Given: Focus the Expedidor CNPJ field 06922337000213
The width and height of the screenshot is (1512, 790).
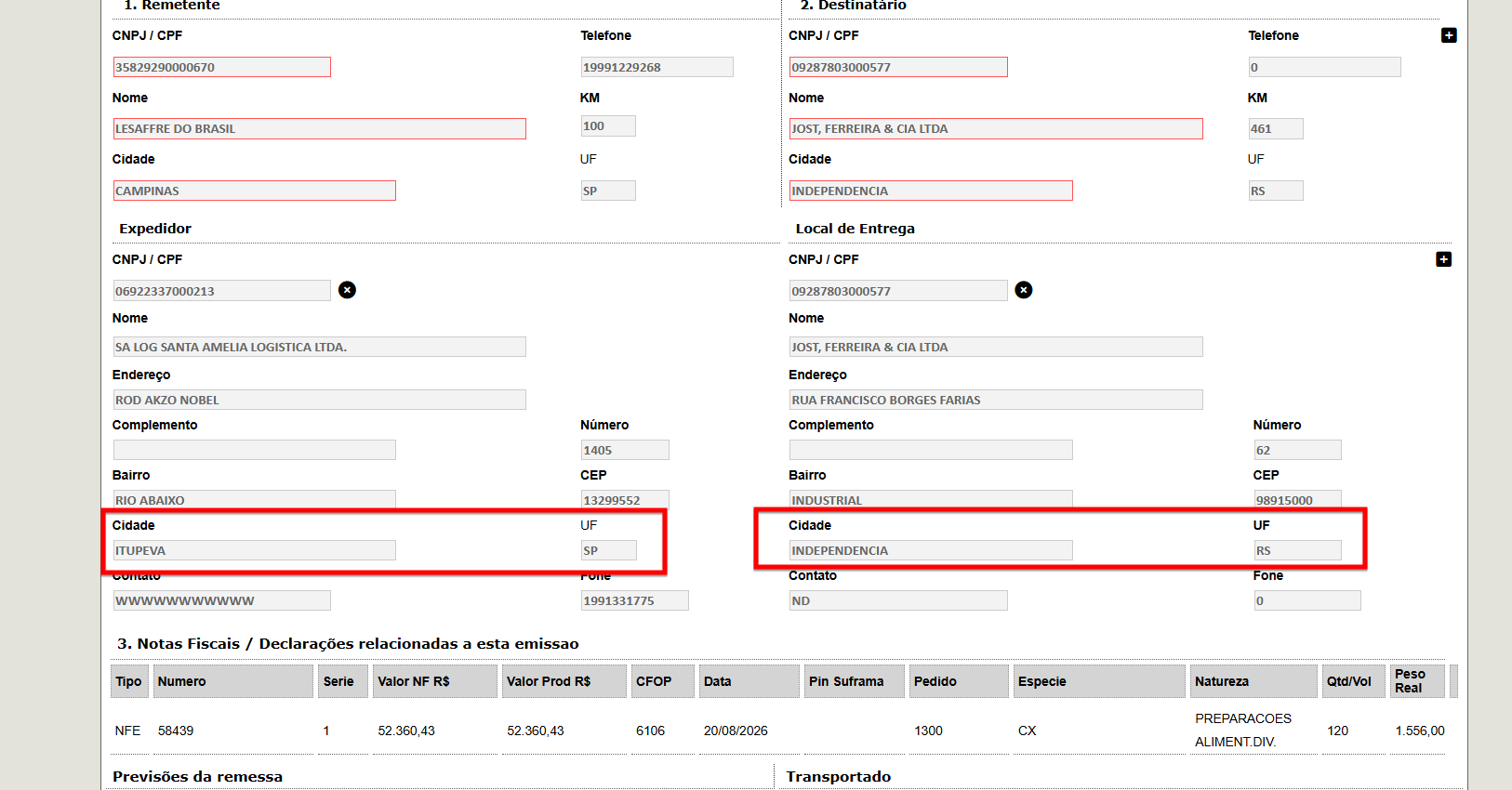Looking at the screenshot, I should [221, 291].
